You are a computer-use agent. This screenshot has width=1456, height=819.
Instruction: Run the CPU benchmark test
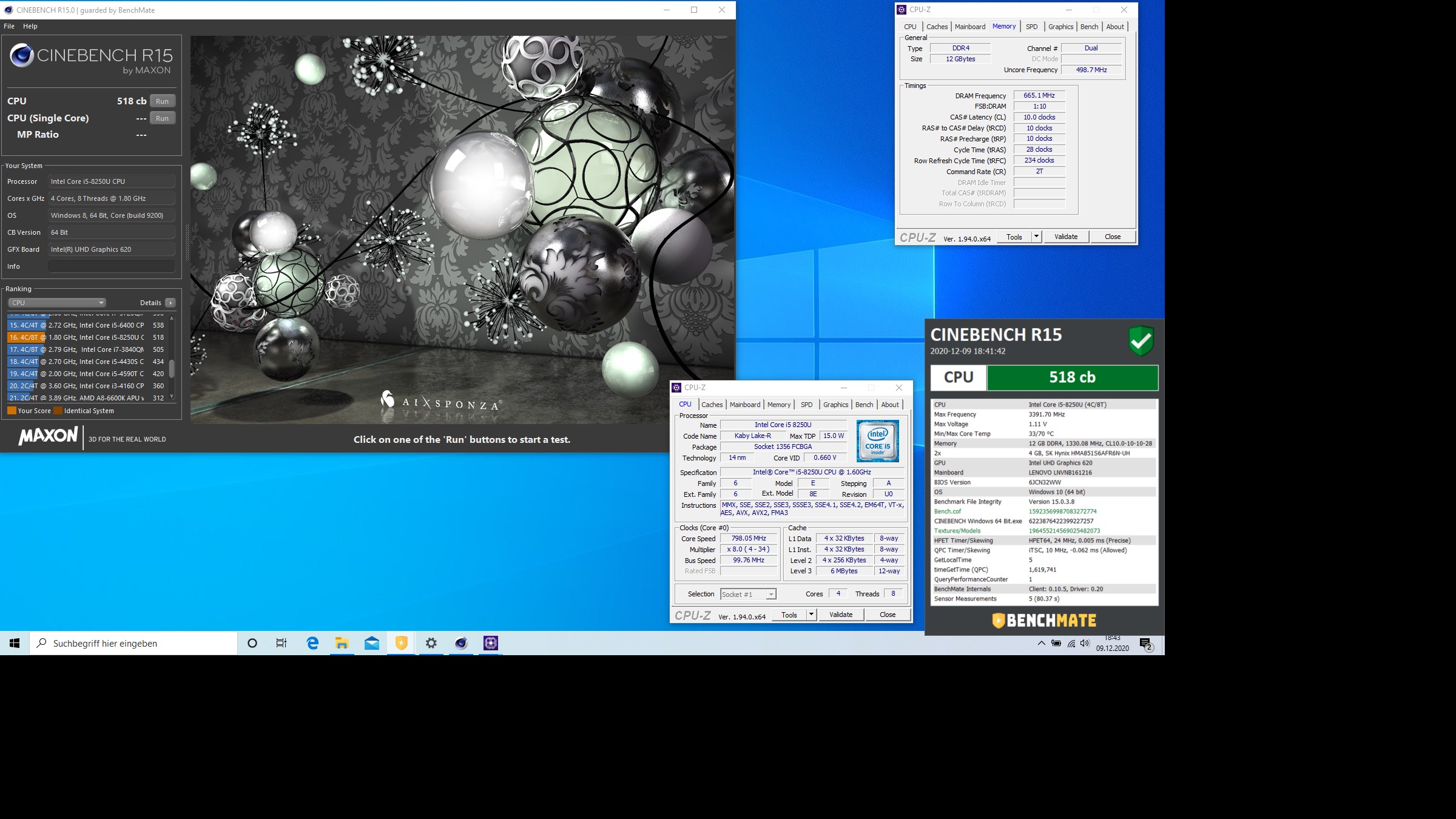(x=162, y=101)
